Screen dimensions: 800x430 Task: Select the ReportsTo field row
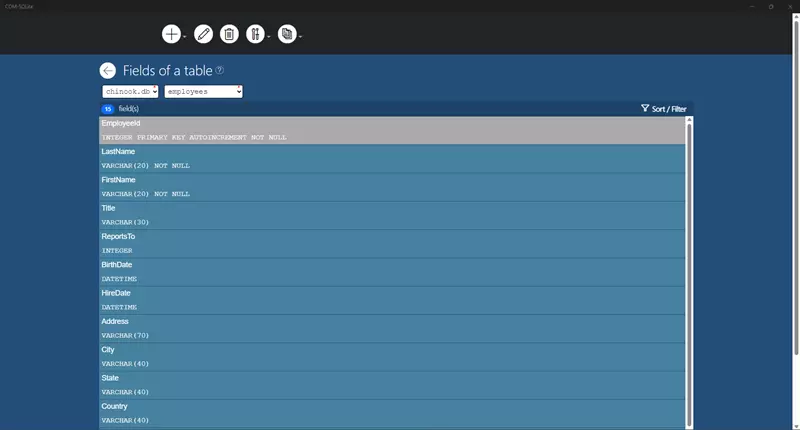pyautogui.click(x=392, y=243)
